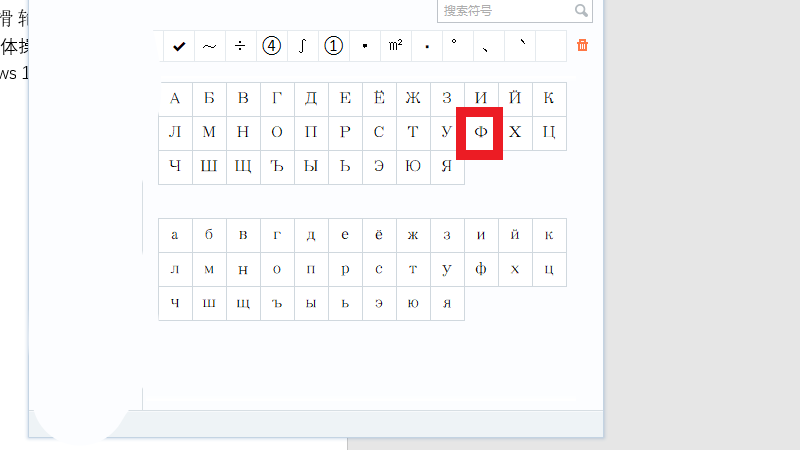
Task: Clear recent symbols with the trash icon
Action: [582, 45]
